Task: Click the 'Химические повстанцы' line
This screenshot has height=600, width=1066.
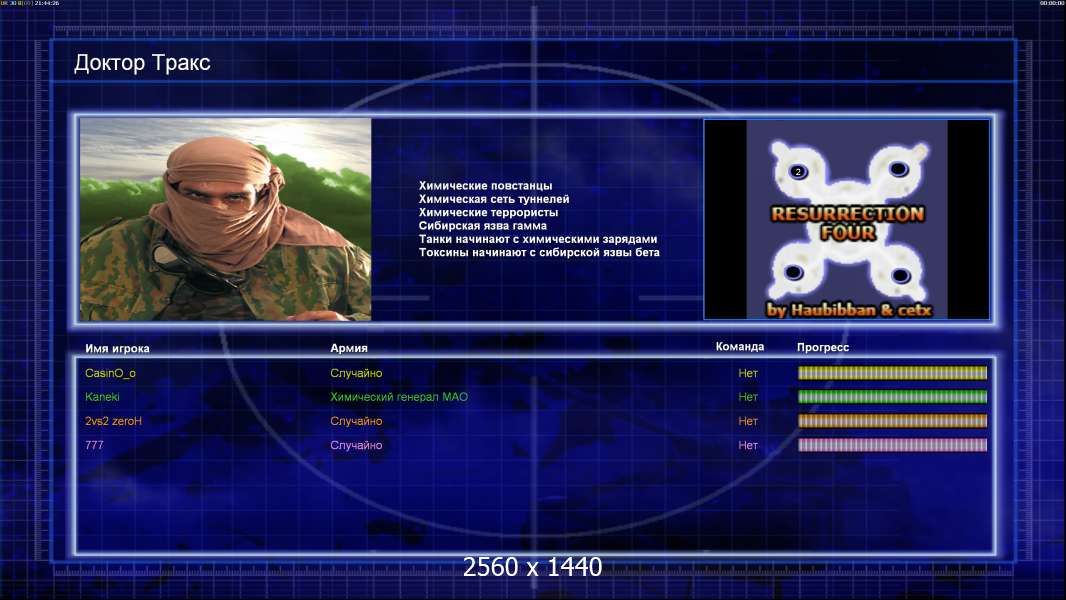Action: click(485, 186)
